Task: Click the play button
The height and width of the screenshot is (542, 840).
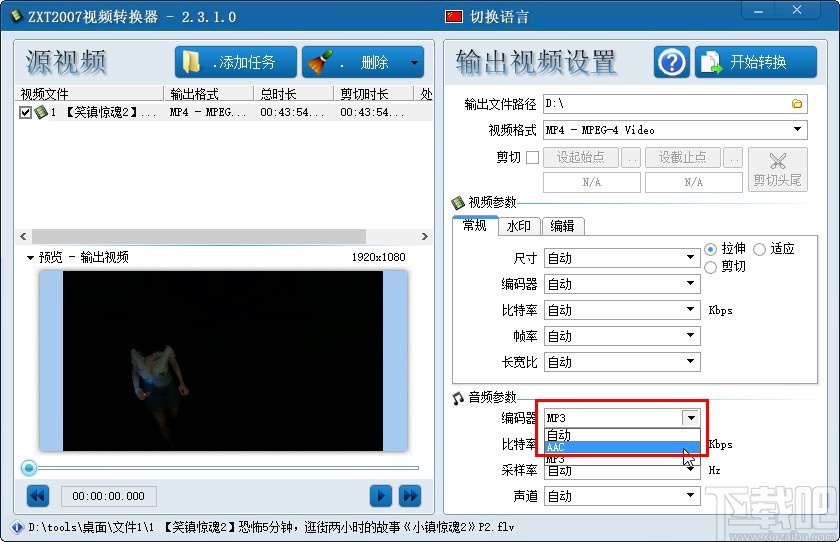Action: 381,496
